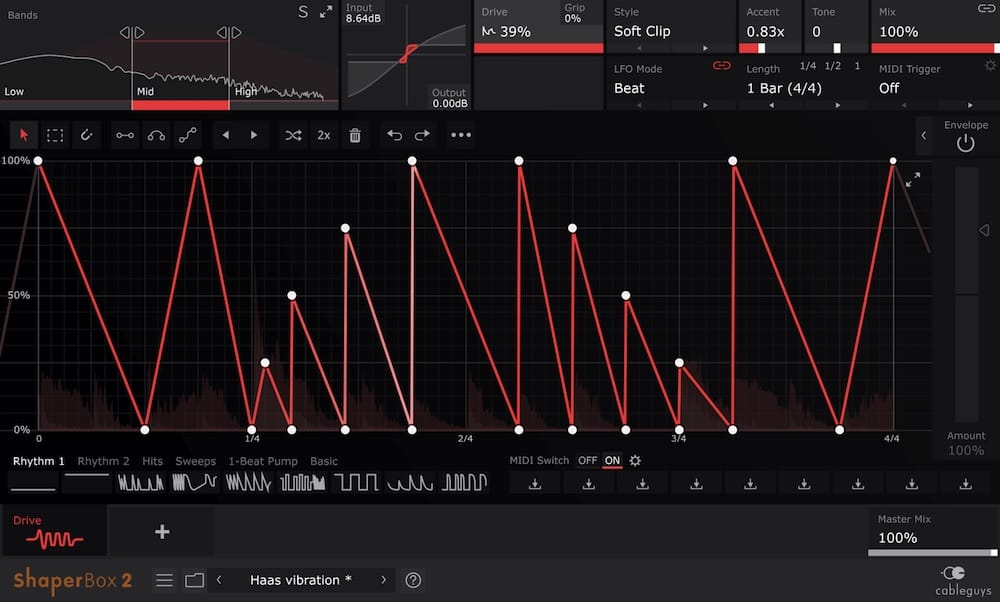Open the Hits preset tab
Viewport: 1000px width, 602px height.
point(152,461)
